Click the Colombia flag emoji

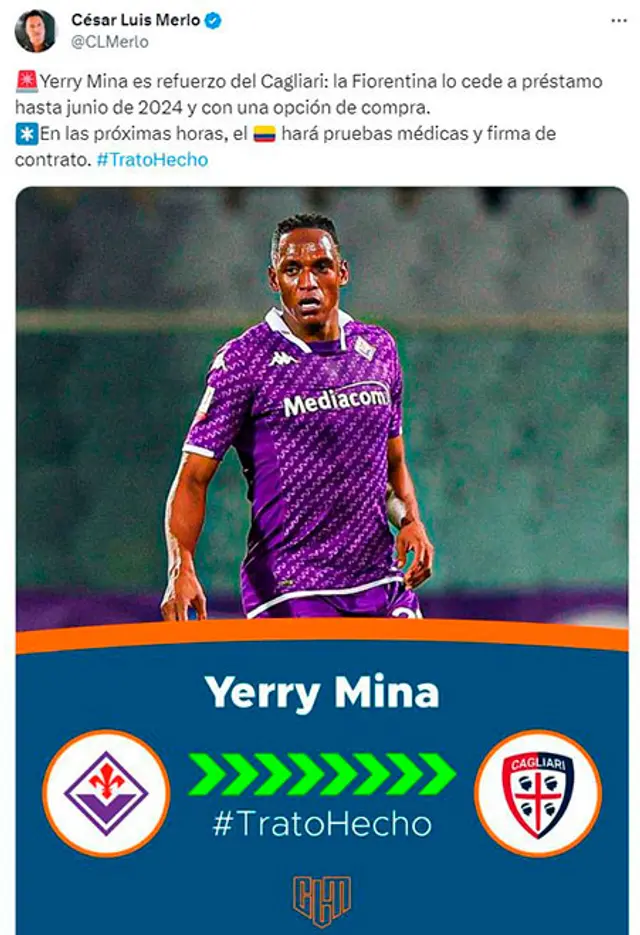(x=264, y=134)
